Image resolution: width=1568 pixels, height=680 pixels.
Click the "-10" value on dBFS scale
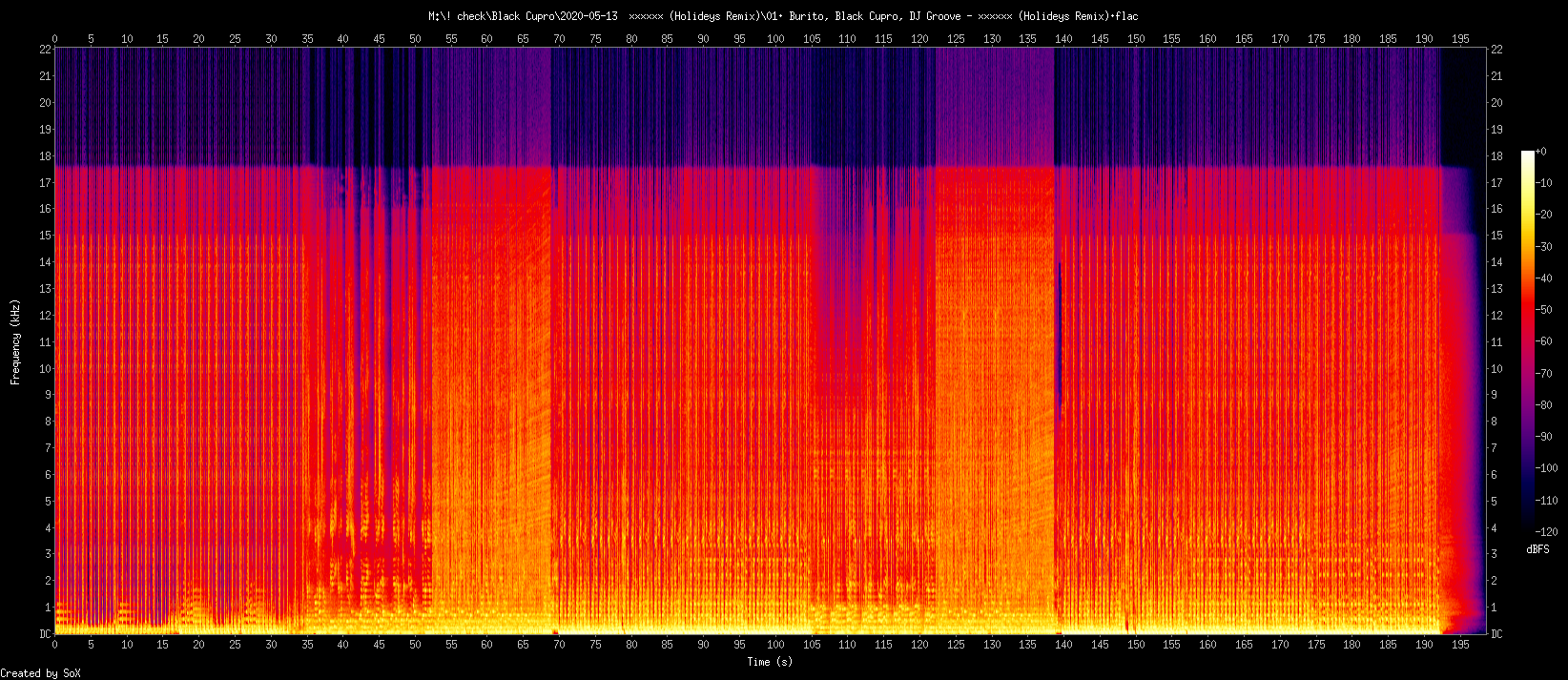click(x=1544, y=183)
